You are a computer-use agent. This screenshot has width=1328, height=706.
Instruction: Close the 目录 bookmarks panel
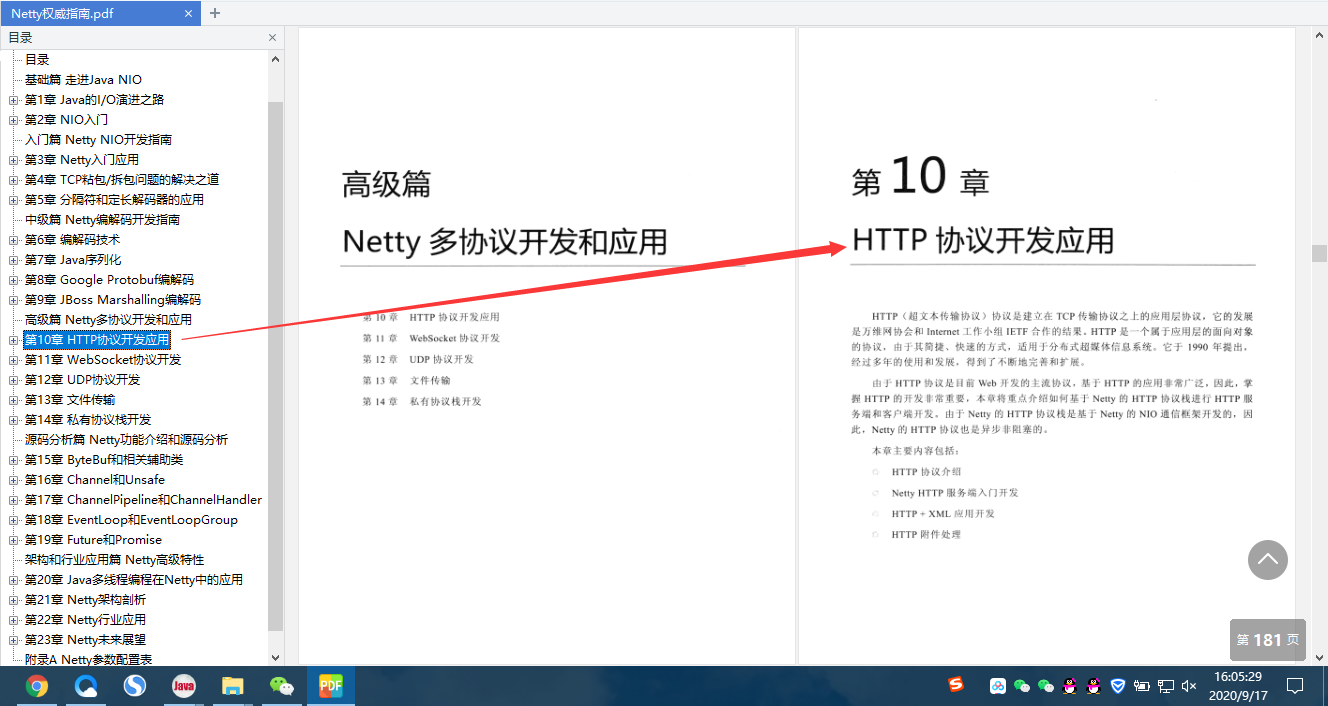click(272, 38)
